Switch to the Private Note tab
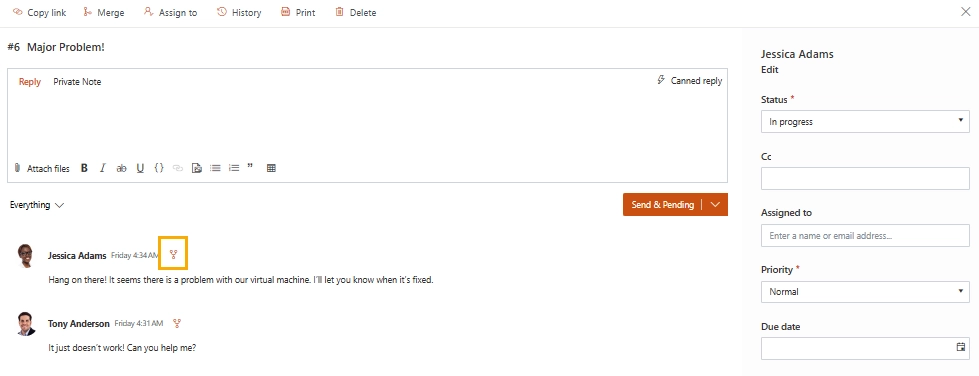The image size is (979, 376). tap(77, 82)
